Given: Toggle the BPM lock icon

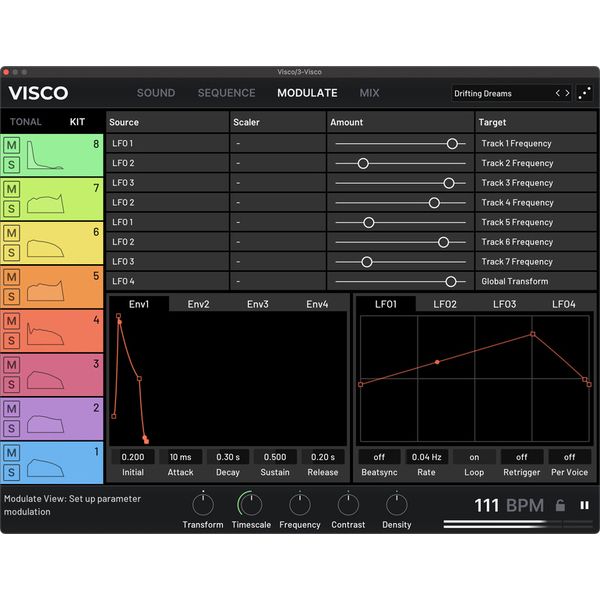Looking at the screenshot, I should 560,505.
